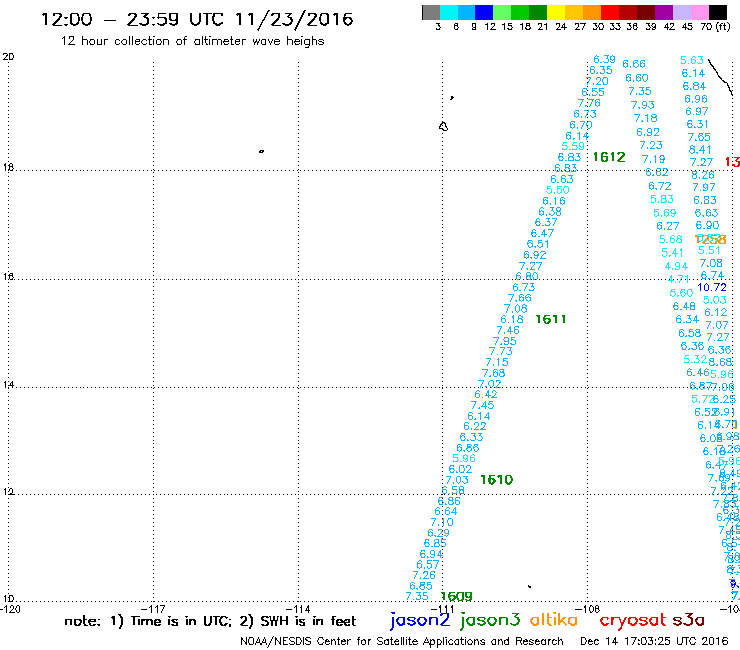Viewport: 740px width, 650px height.
Task: Click the '12 hour collection of altimeter wave heighs' subtitle
Action: [193, 41]
